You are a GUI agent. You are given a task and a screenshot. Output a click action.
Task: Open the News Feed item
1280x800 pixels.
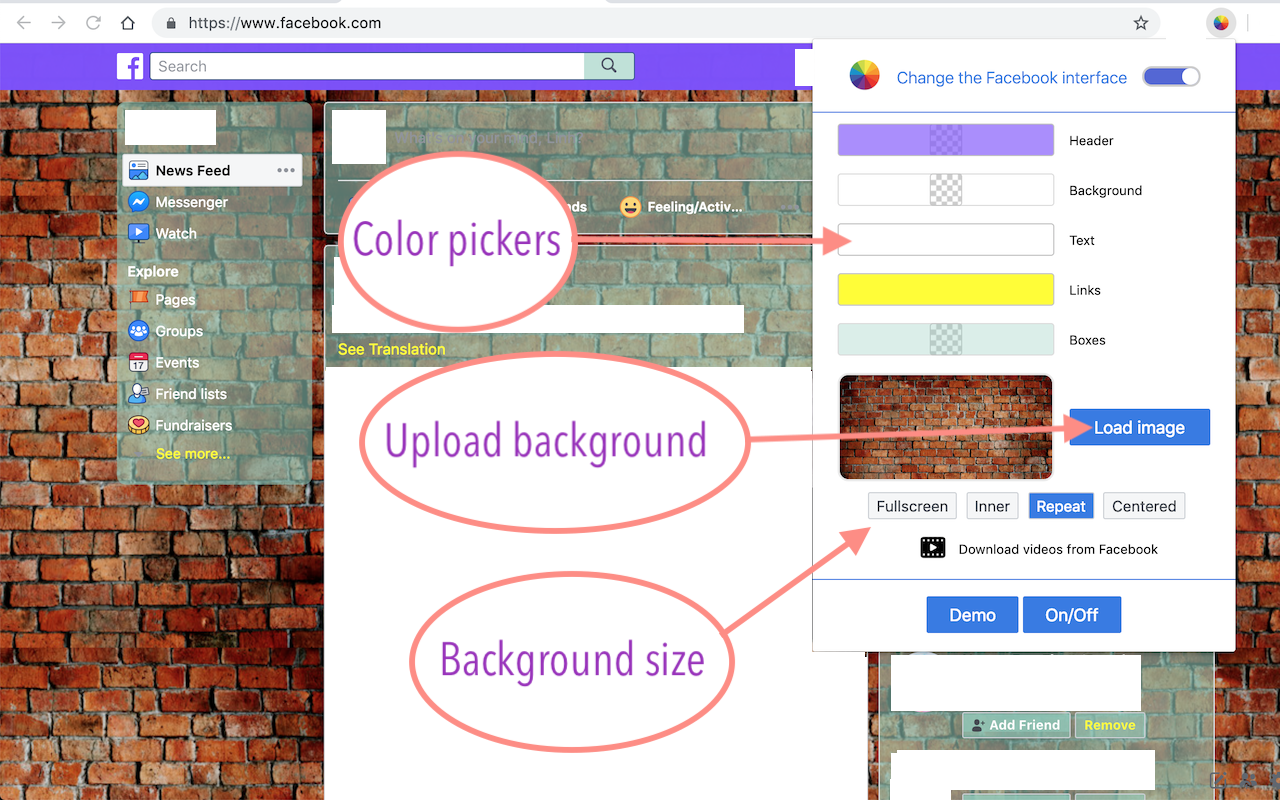point(212,170)
